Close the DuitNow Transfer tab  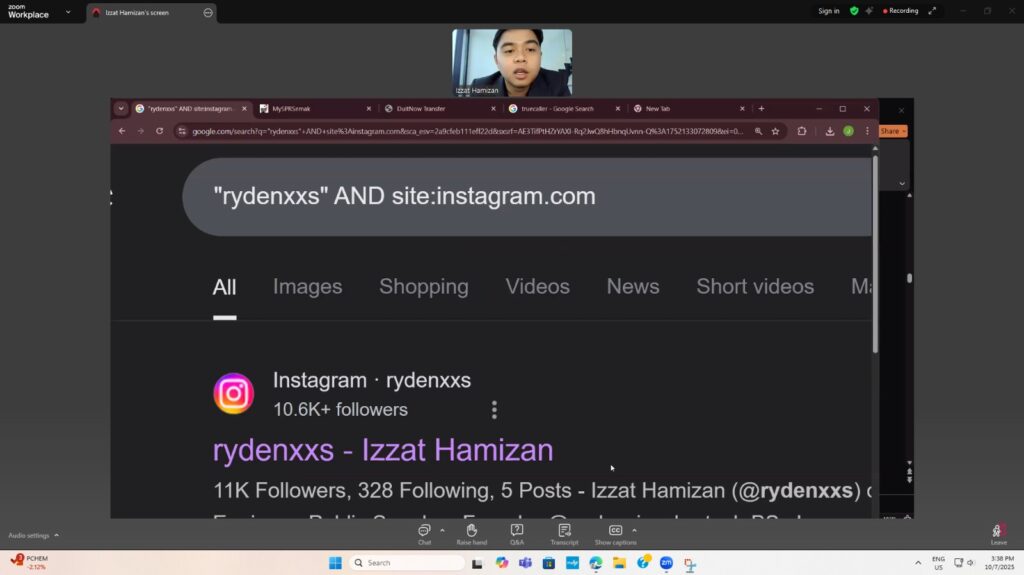493,108
